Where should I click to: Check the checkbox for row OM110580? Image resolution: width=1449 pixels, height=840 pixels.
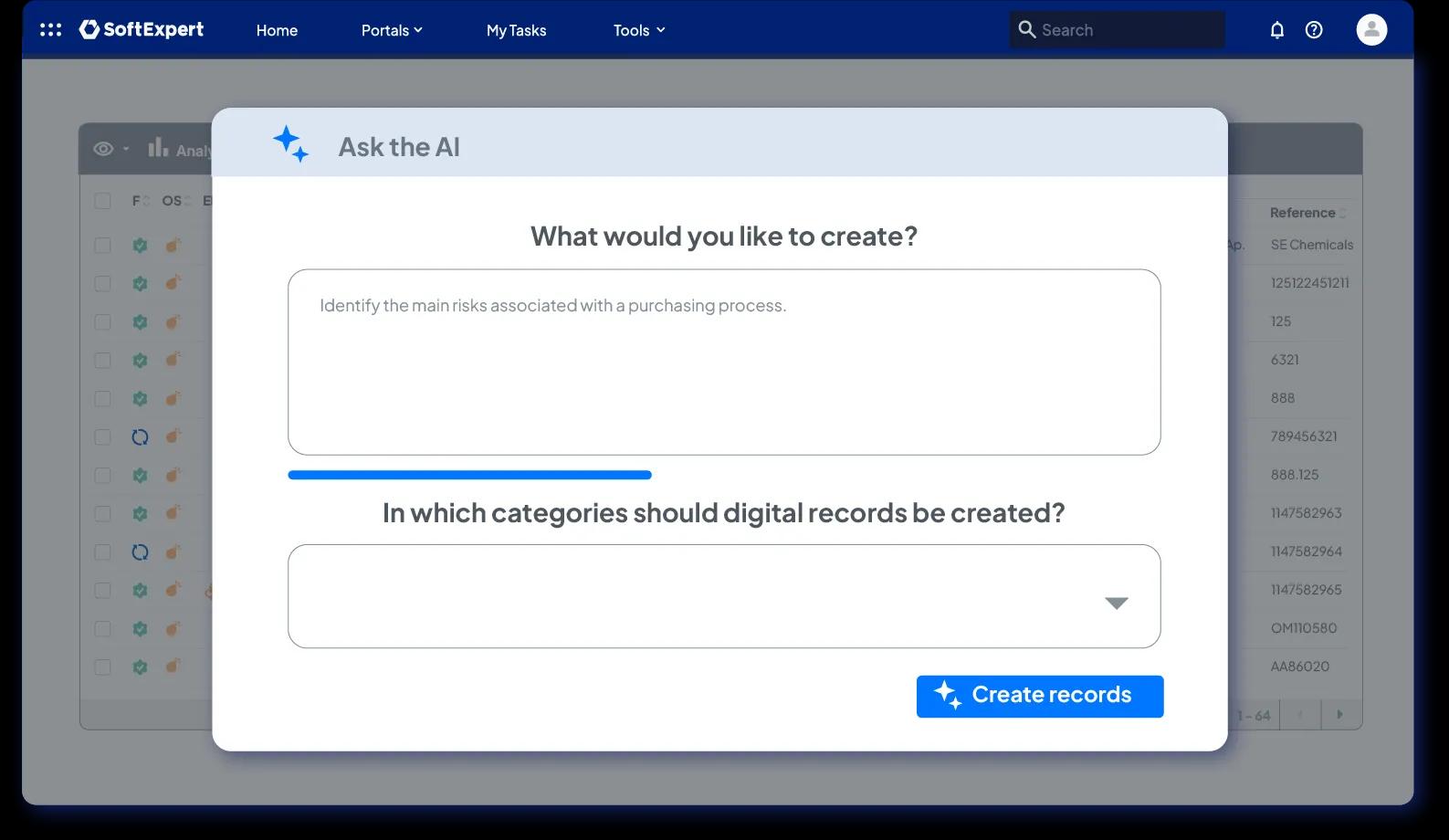(x=102, y=628)
